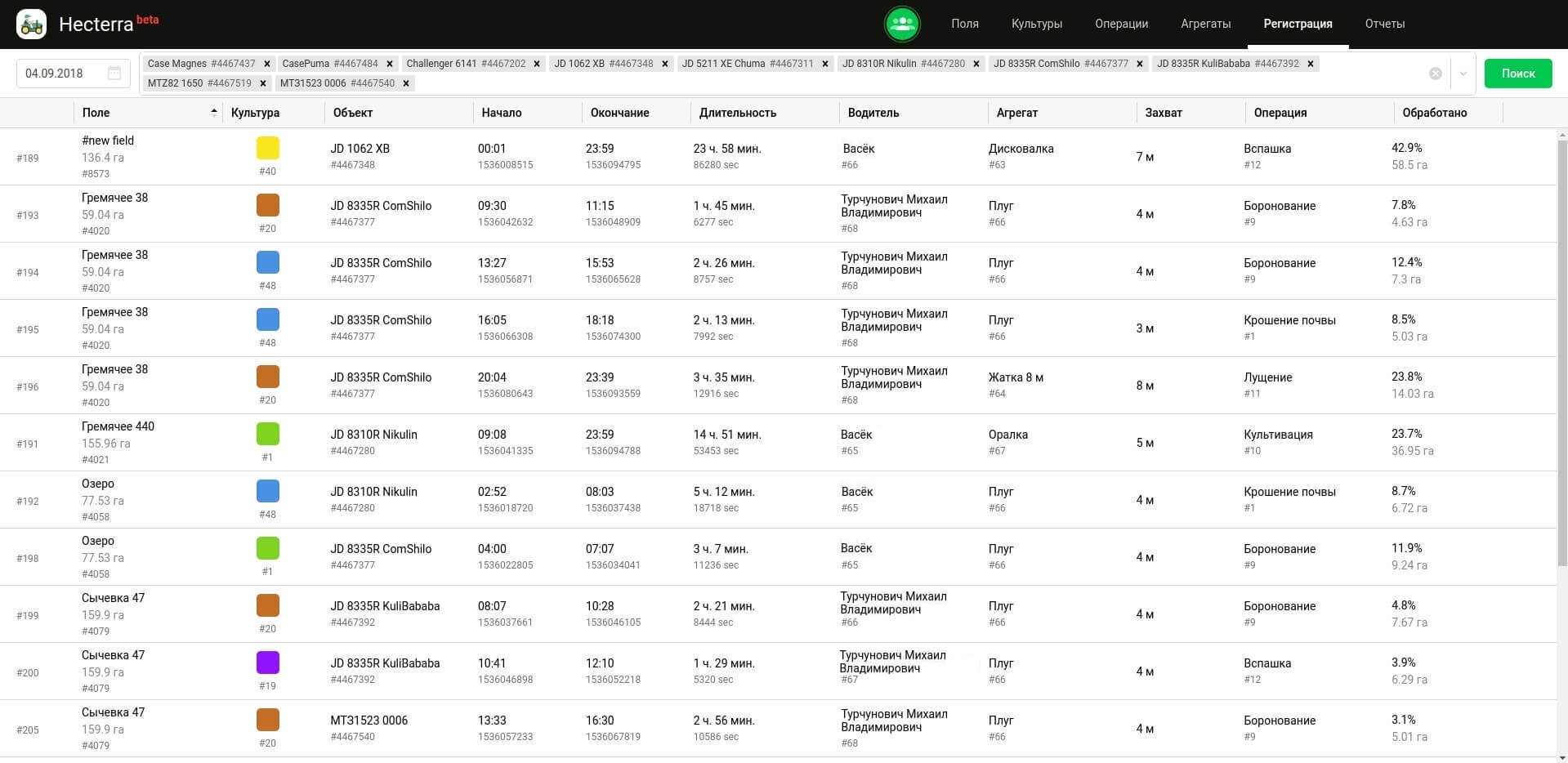The height and width of the screenshot is (763, 1568).
Task: Remove the MTZ82 1650 tag
Action: pyautogui.click(x=263, y=83)
